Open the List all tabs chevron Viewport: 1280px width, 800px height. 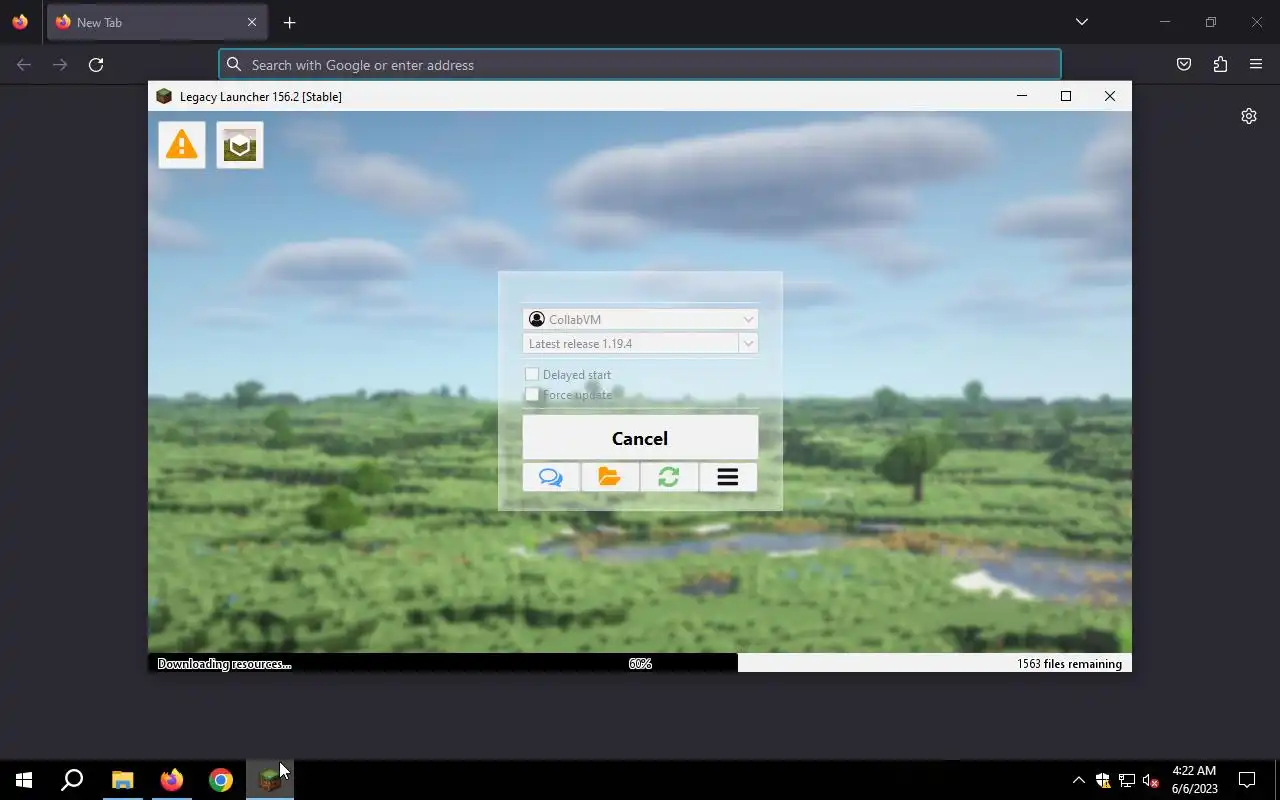pyautogui.click(x=1081, y=22)
